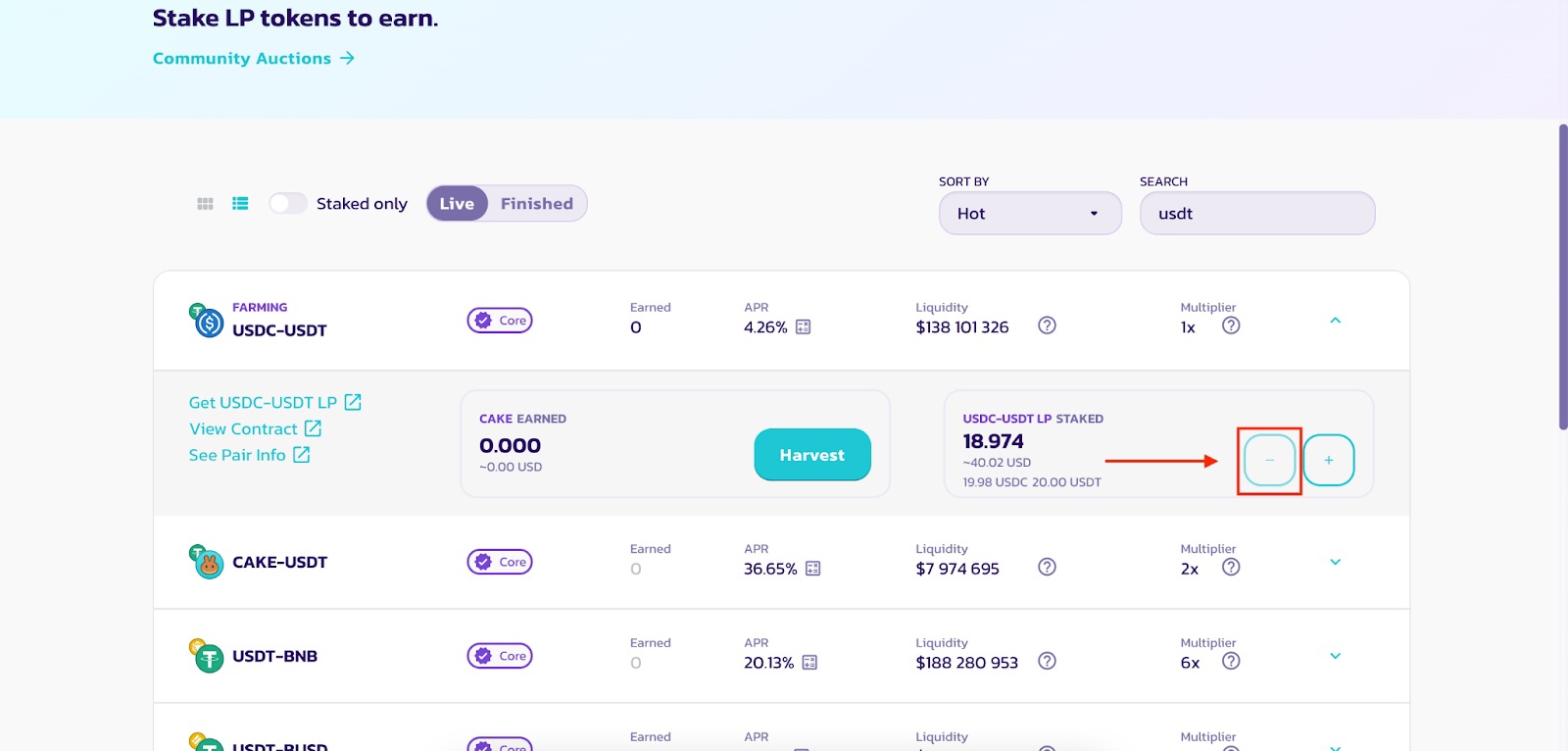Open APR calculator for USDT-BNB
Image resolution: width=1568 pixels, height=751 pixels.
pos(809,663)
